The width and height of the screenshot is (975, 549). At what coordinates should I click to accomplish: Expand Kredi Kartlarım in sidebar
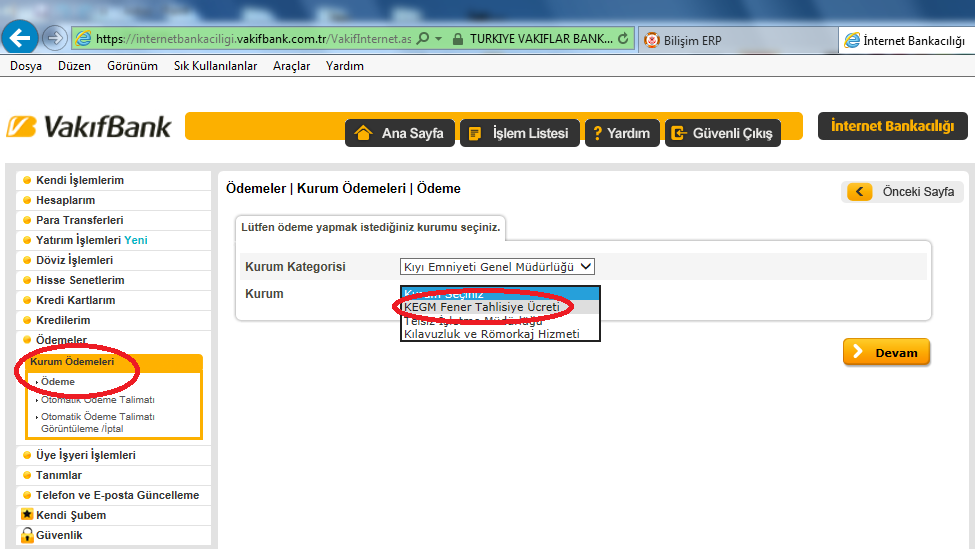click(x=76, y=300)
